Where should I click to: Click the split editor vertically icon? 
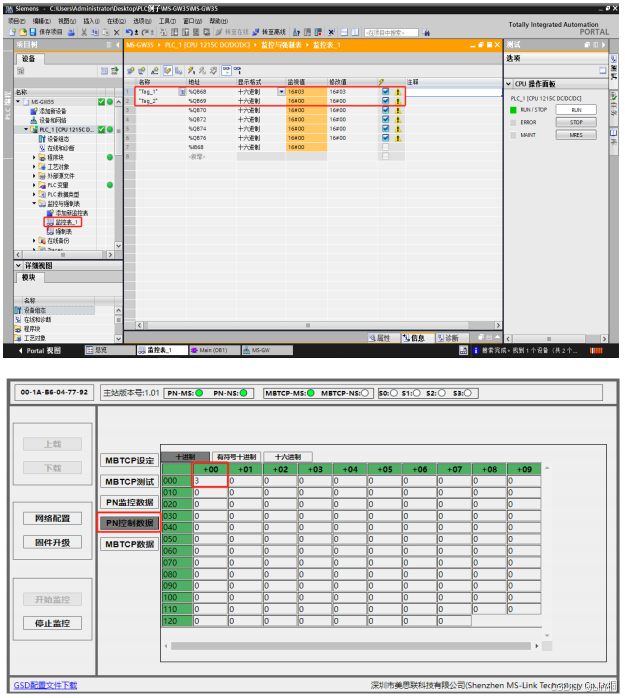pyautogui.click(x=355, y=32)
